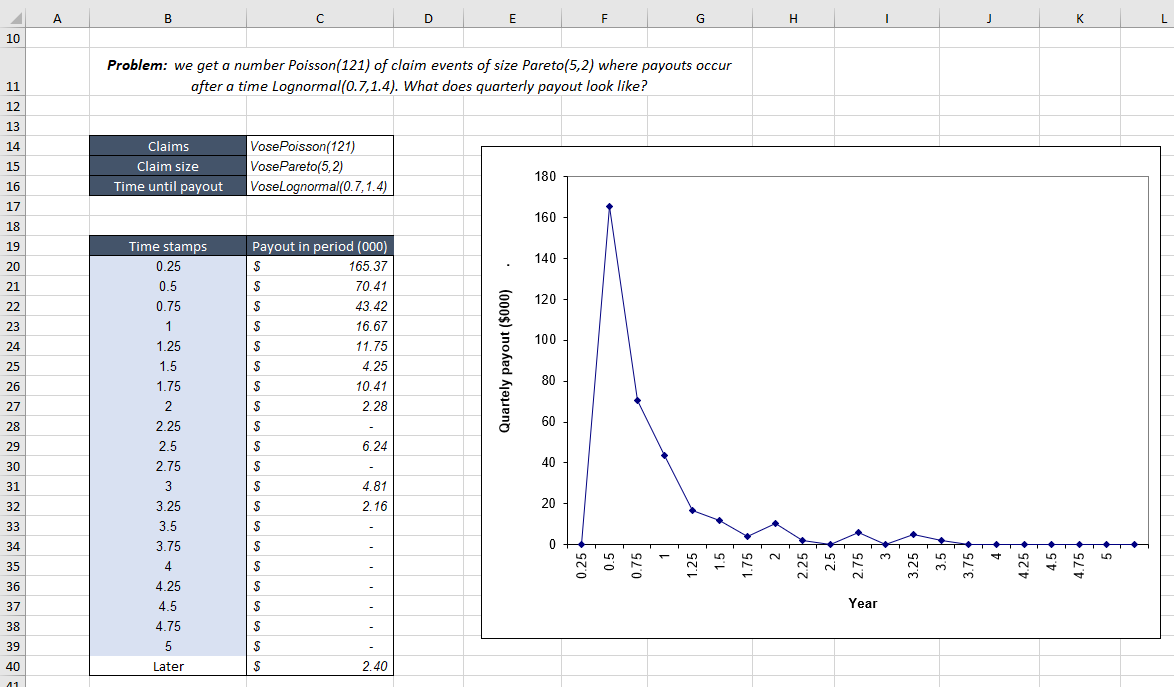Select column header D
The height and width of the screenshot is (687, 1174).
[428, 18]
